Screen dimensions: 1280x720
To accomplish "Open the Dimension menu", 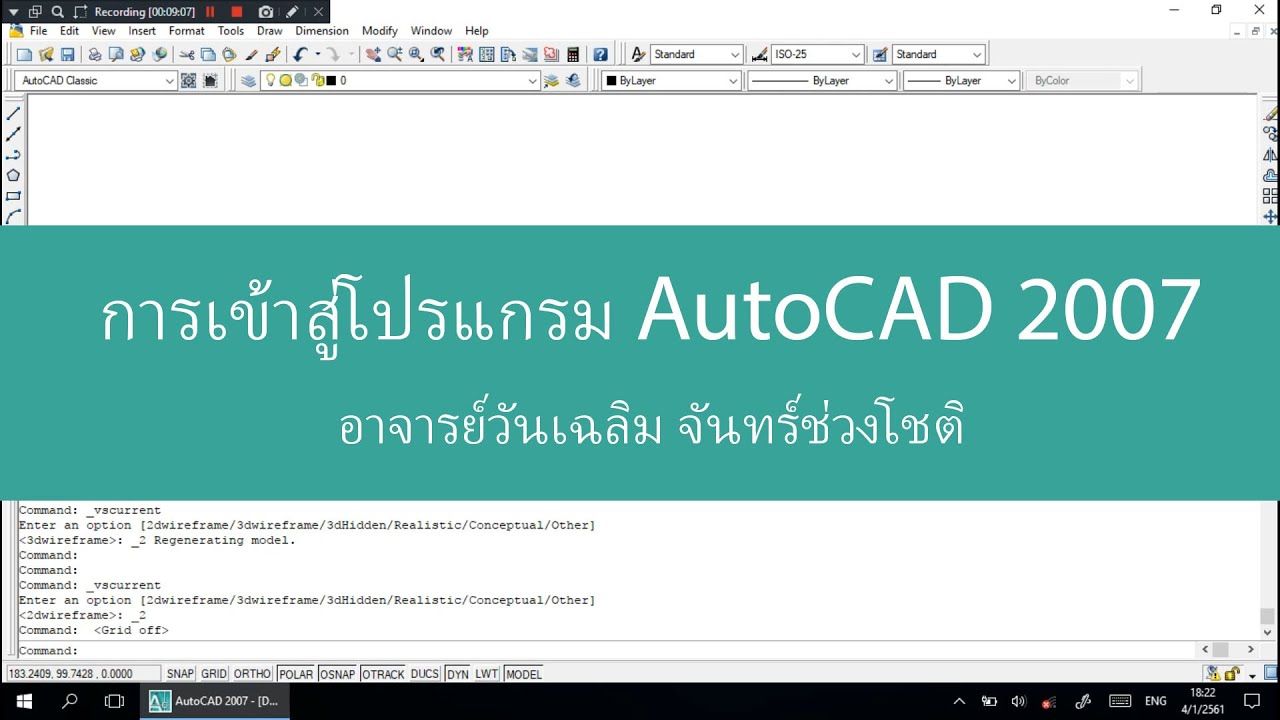I will [x=322, y=31].
